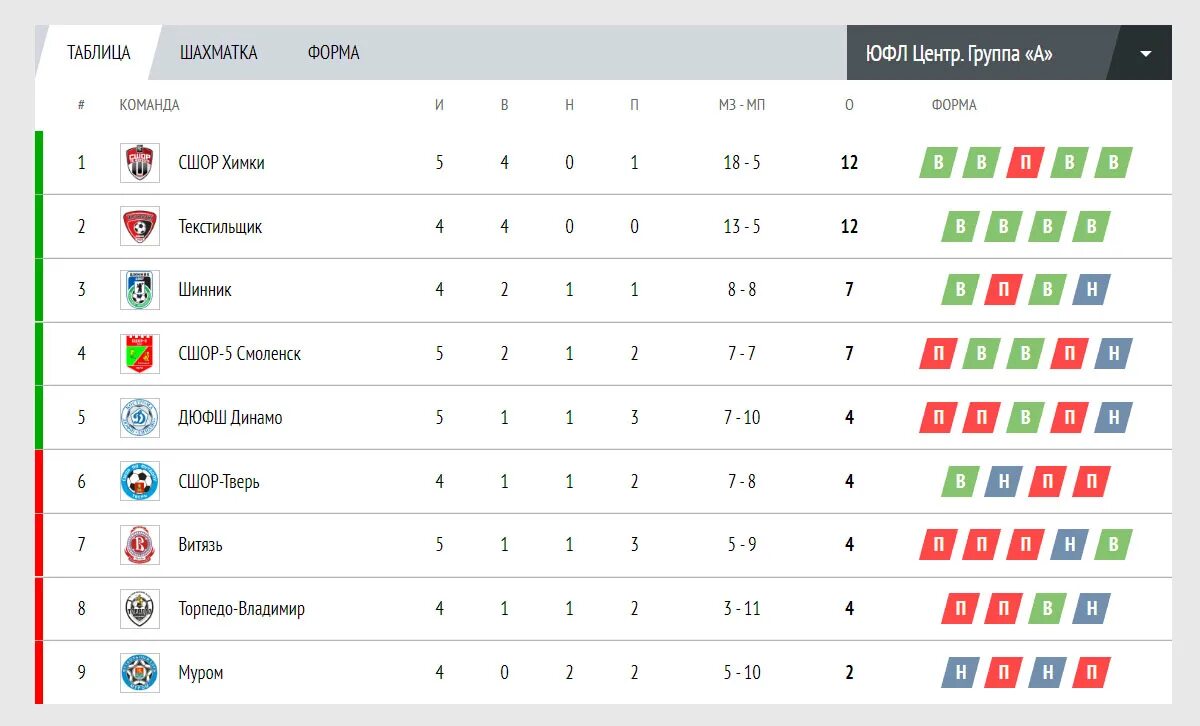Click the blue Н draw badge for Шинник
1200x726 pixels.
click(x=1091, y=290)
